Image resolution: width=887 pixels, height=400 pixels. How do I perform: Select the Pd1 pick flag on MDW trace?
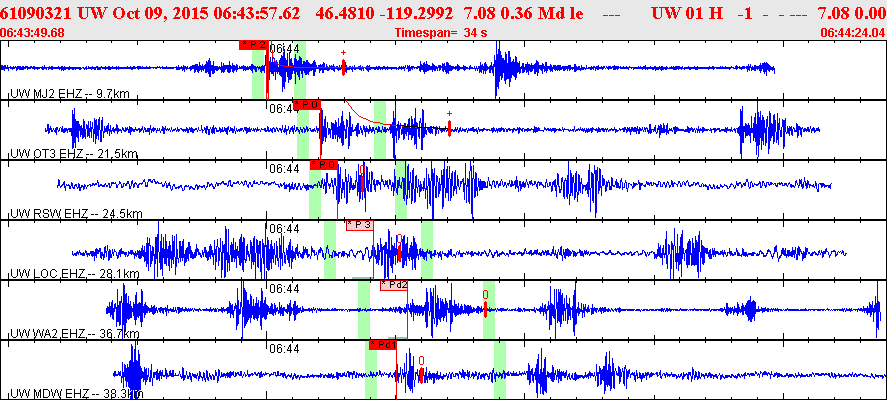[x=382, y=345]
